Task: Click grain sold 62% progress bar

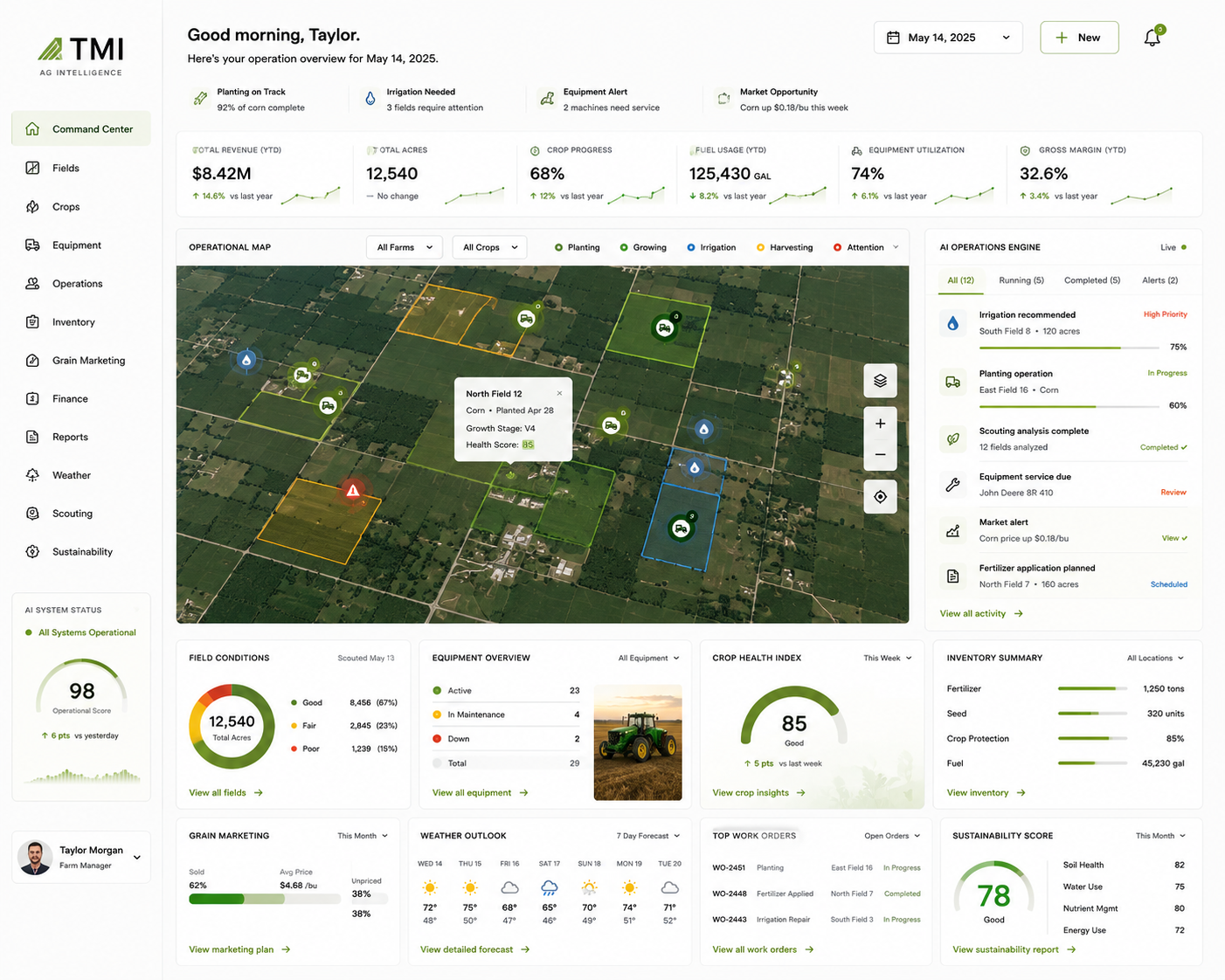Action: 265,899
